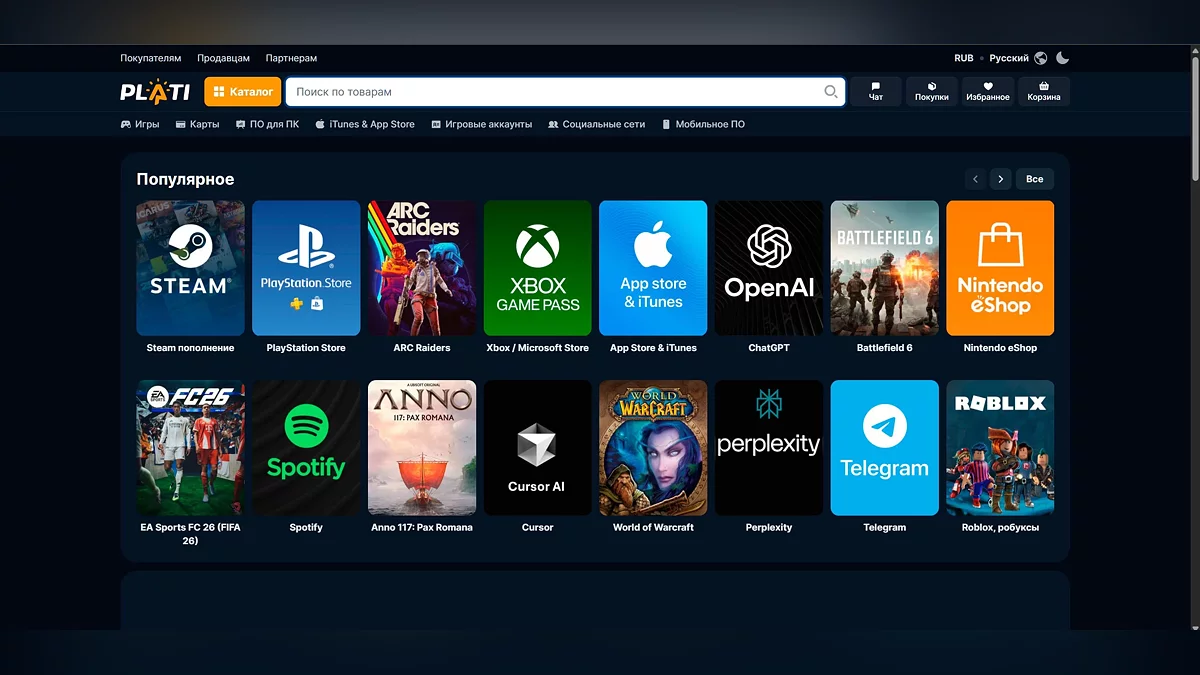
Task: Click the Все button in Популярное
Action: click(1035, 179)
